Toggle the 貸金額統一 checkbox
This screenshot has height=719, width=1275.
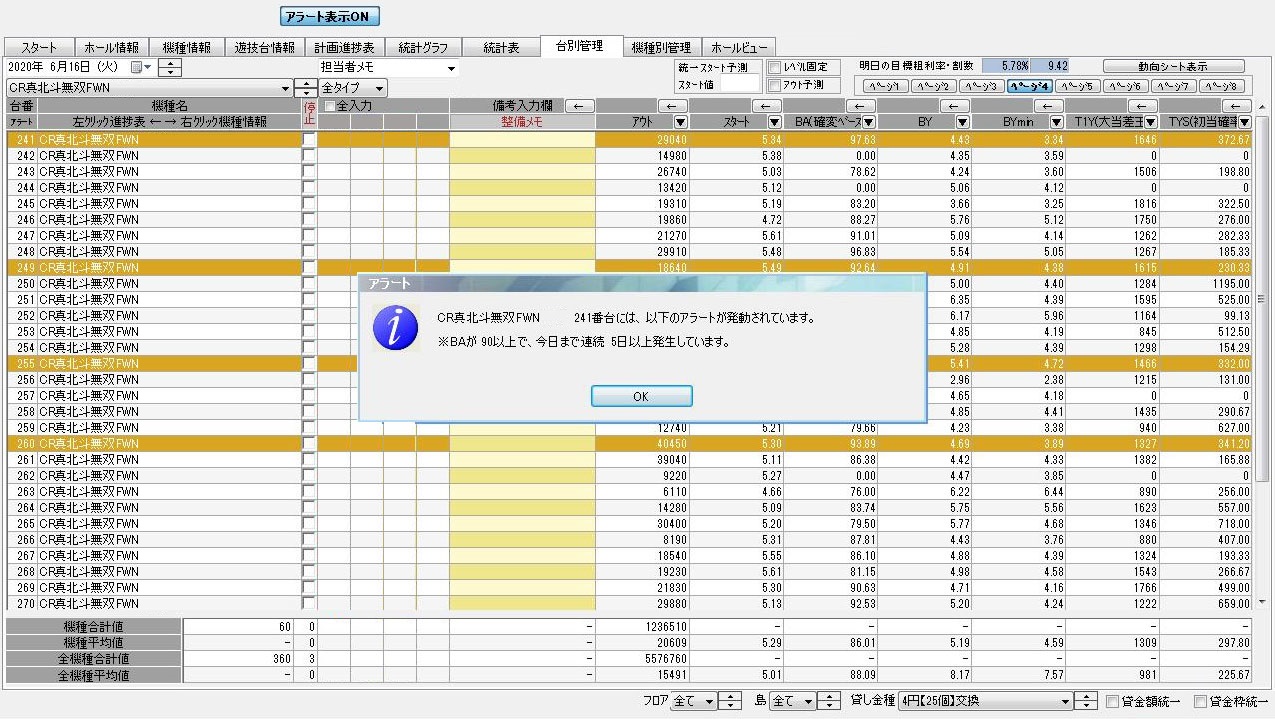[x=1113, y=702]
